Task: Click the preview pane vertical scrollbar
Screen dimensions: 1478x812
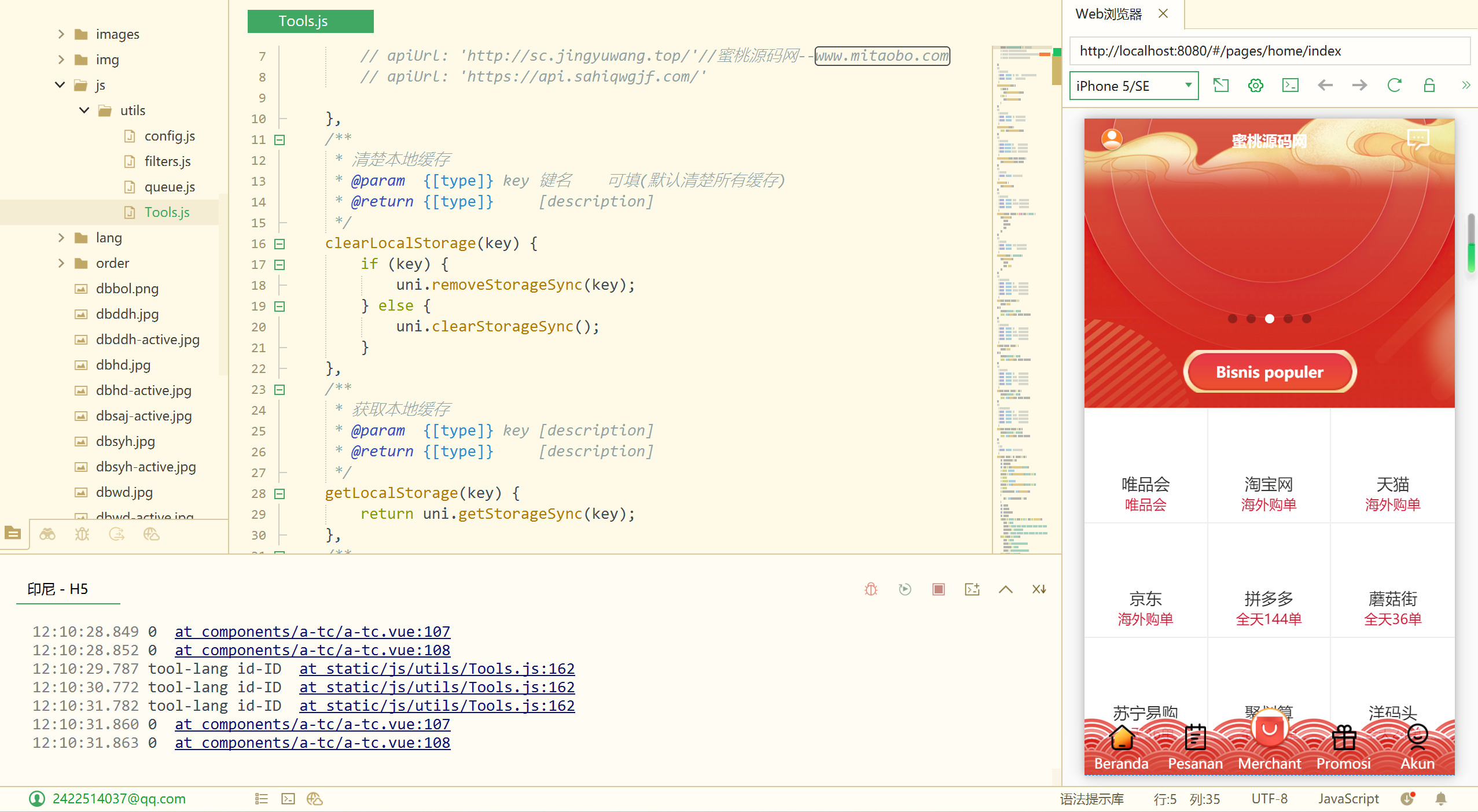Action: point(1471,243)
